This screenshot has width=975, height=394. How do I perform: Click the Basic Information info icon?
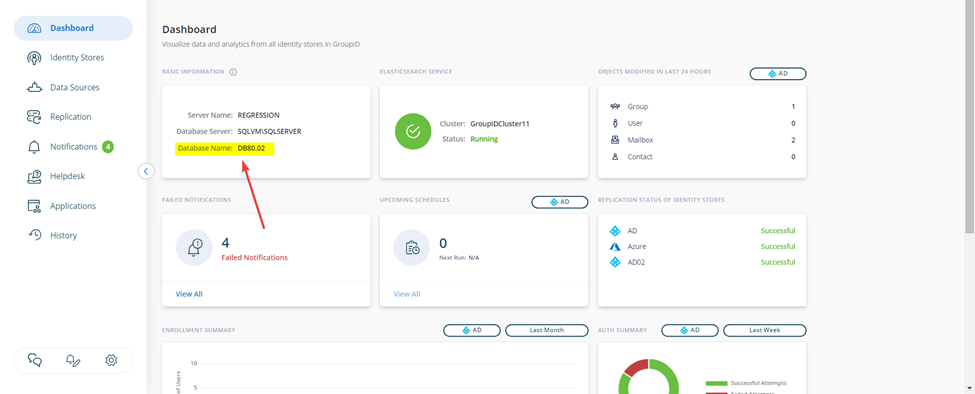click(x=233, y=72)
